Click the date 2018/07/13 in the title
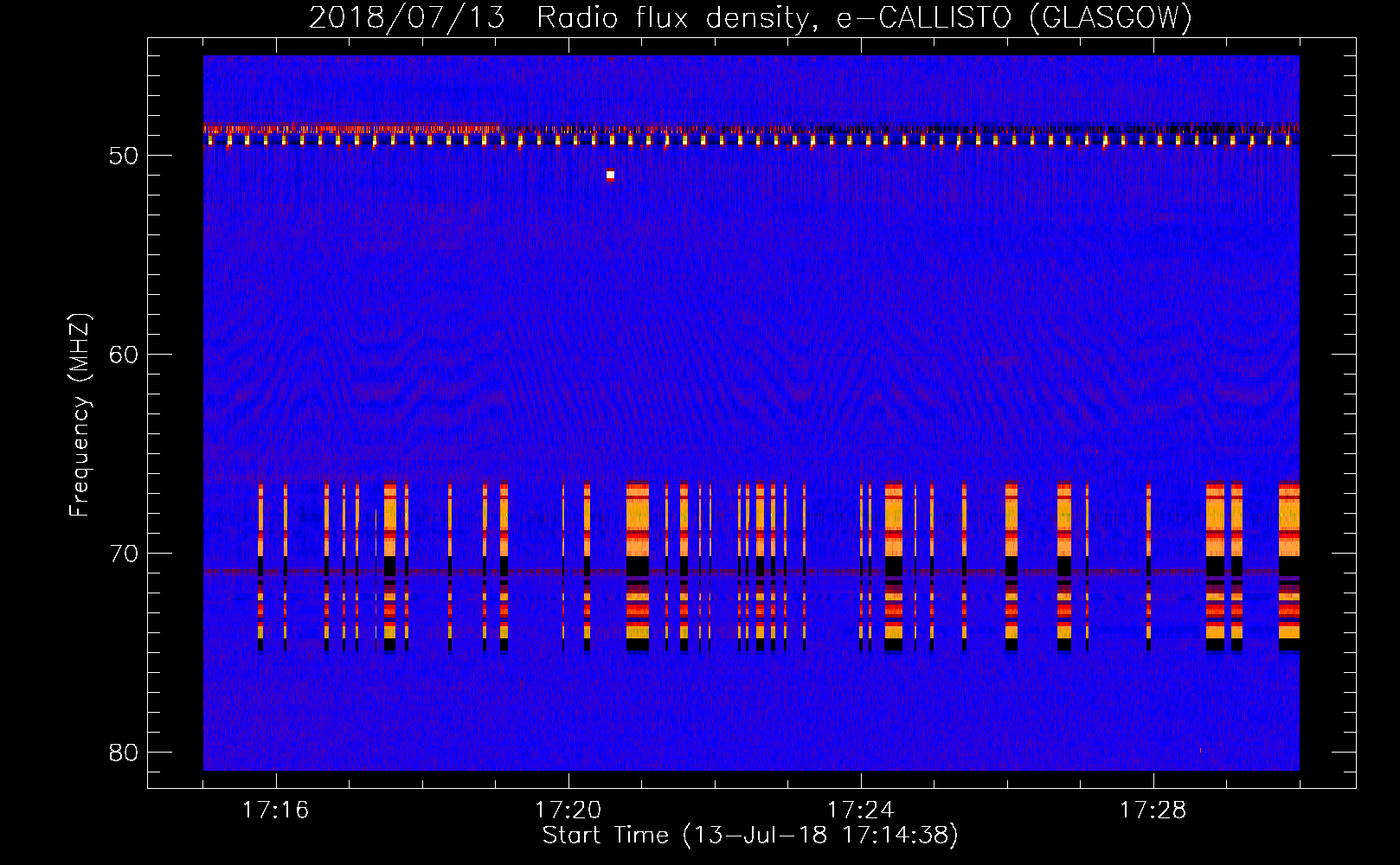The width and height of the screenshot is (1400, 865). click(x=407, y=17)
